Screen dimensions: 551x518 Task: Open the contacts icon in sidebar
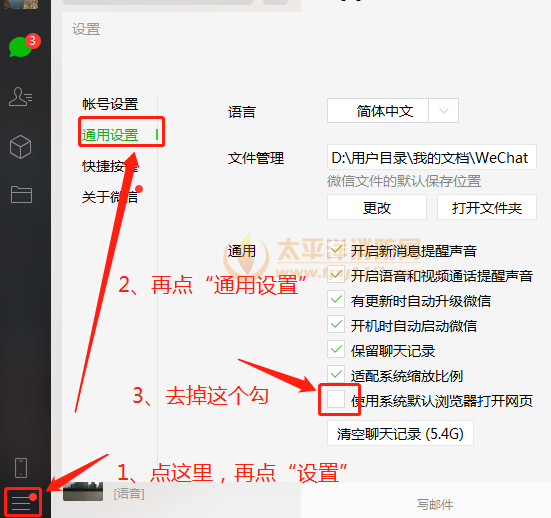pos(20,97)
